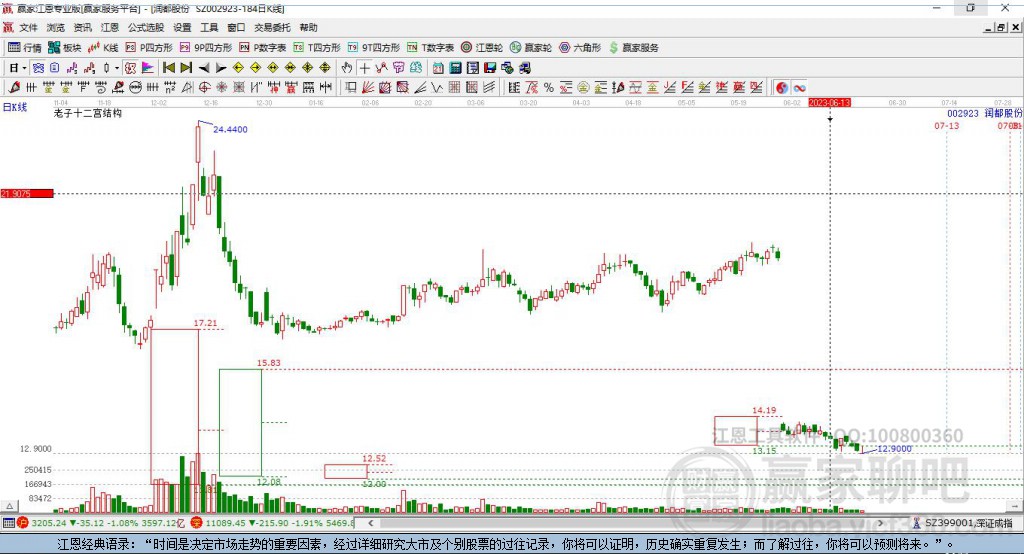Viewport: 1024px width, 554px height.
Task: Click the save floppy disk icon
Action: (x=490, y=68)
